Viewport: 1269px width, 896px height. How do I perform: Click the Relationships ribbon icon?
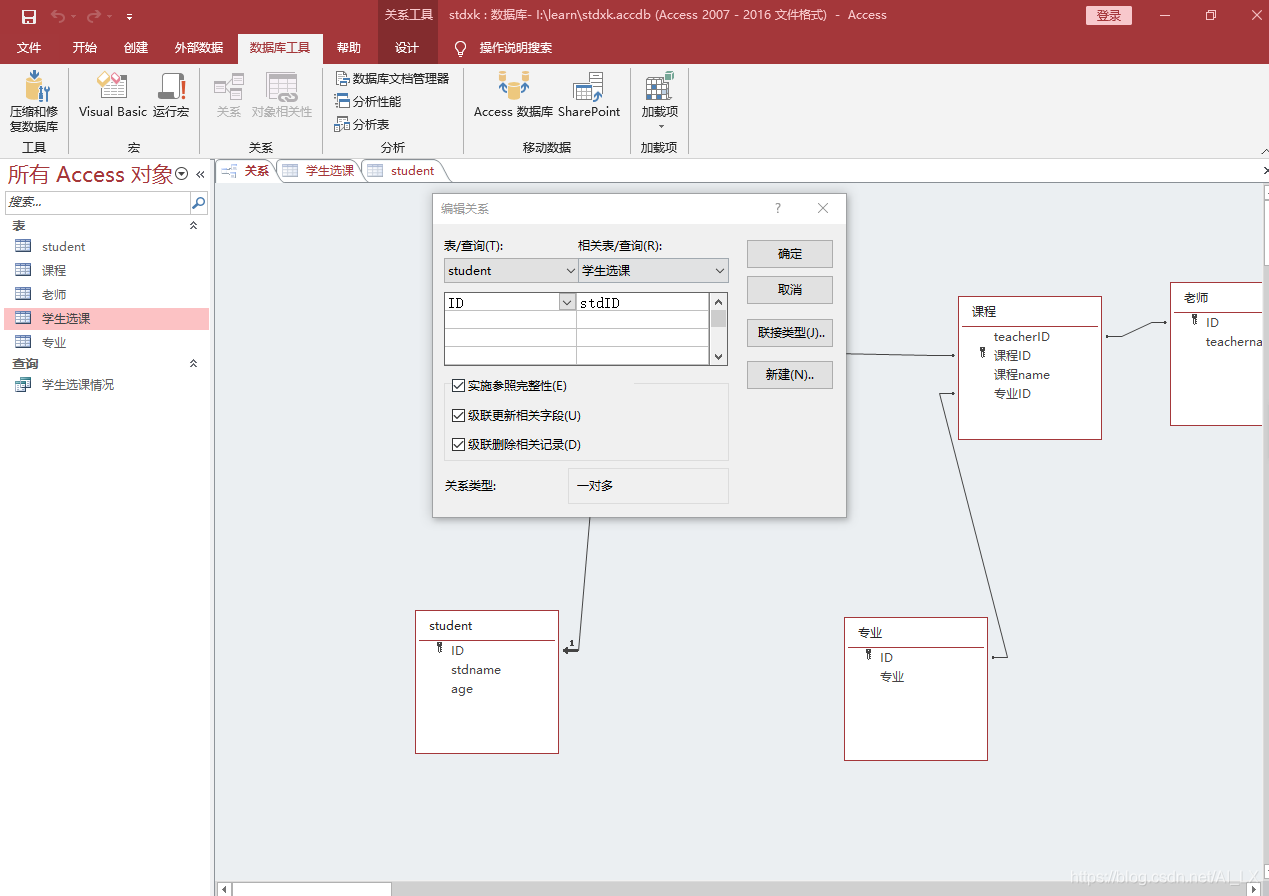click(229, 87)
